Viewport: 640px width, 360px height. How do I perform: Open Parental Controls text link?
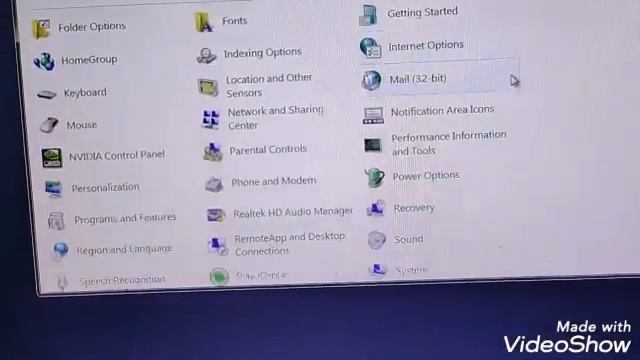point(268,150)
